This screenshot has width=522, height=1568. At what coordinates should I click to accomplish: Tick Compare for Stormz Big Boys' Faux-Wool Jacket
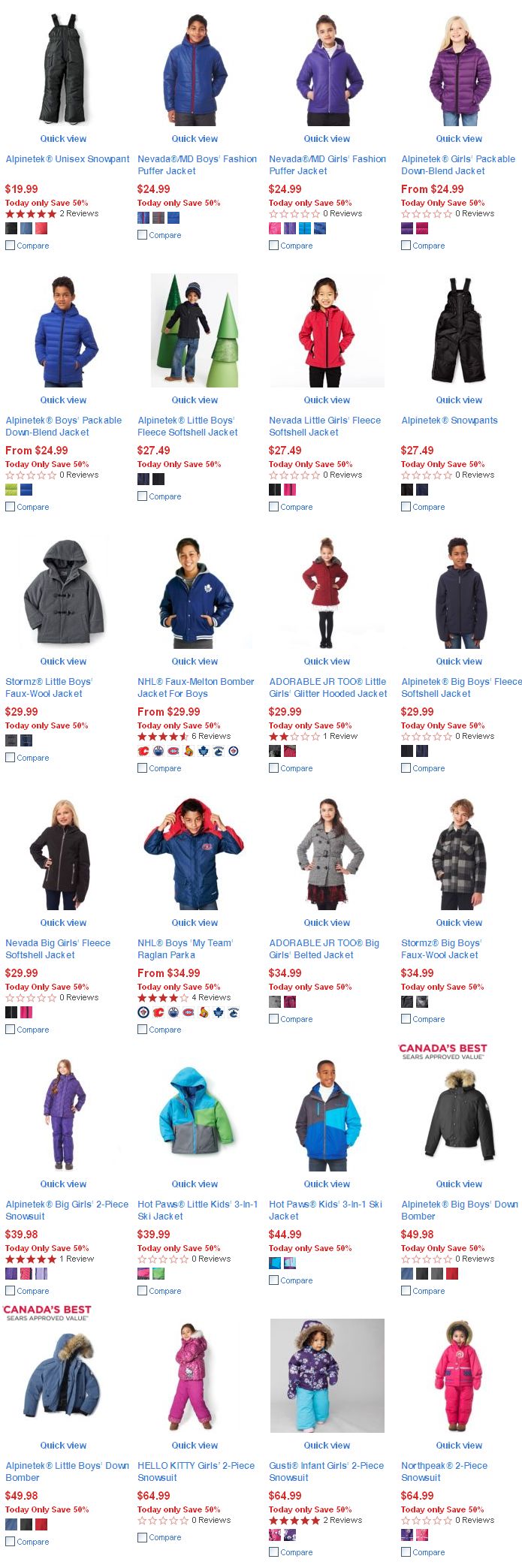pos(406,1018)
